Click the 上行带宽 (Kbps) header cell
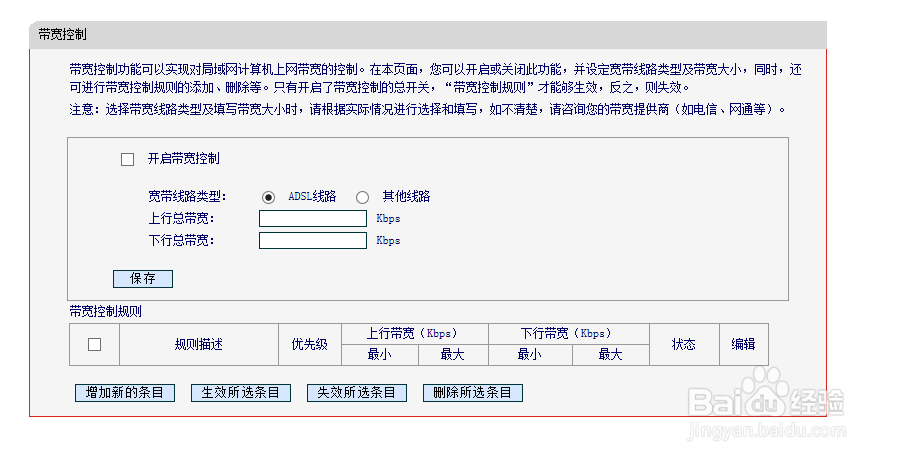Viewport: 897px width, 462px height. tap(415, 334)
